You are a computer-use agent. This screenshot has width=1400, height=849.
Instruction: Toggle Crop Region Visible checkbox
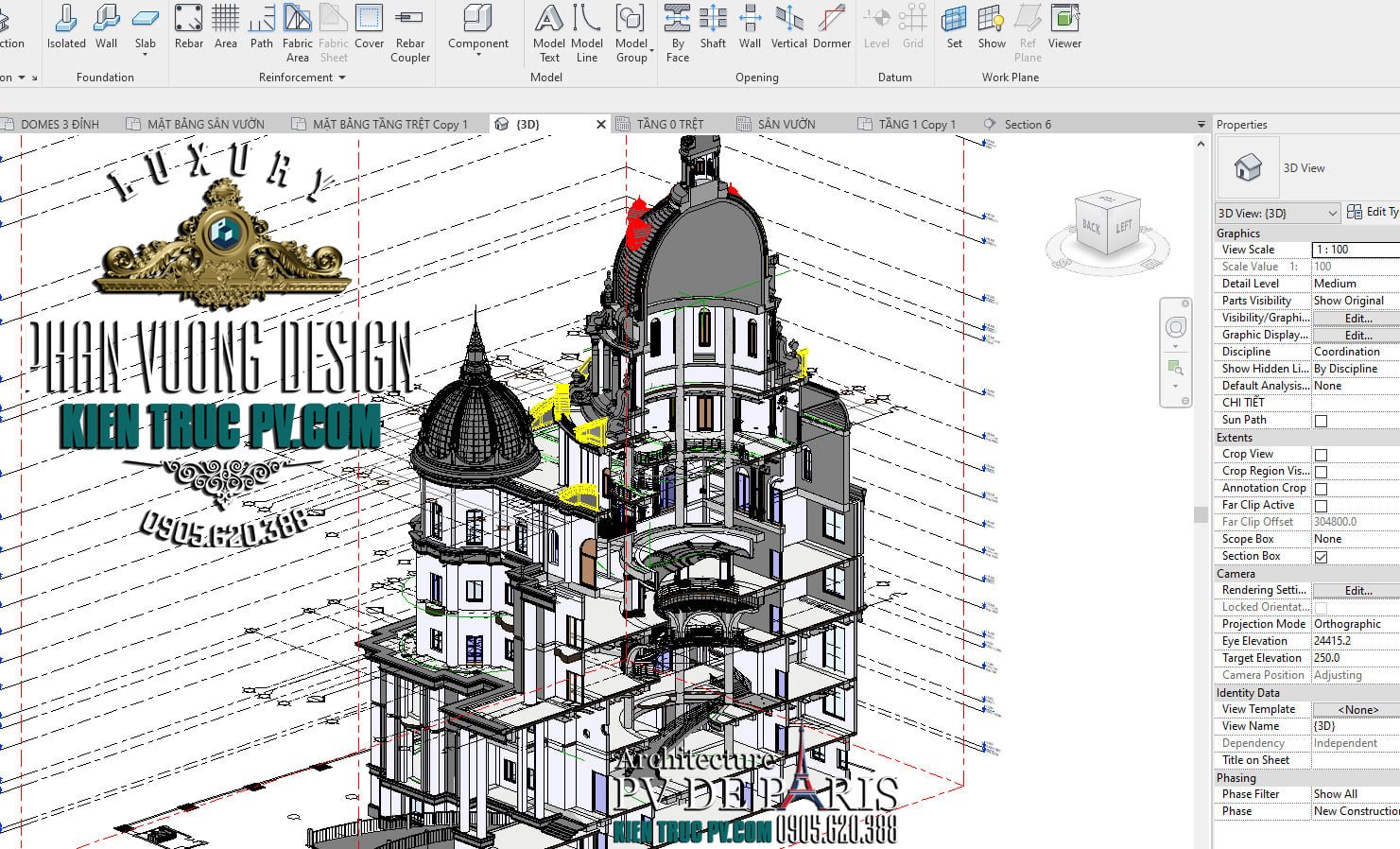tap(1321, 472)
